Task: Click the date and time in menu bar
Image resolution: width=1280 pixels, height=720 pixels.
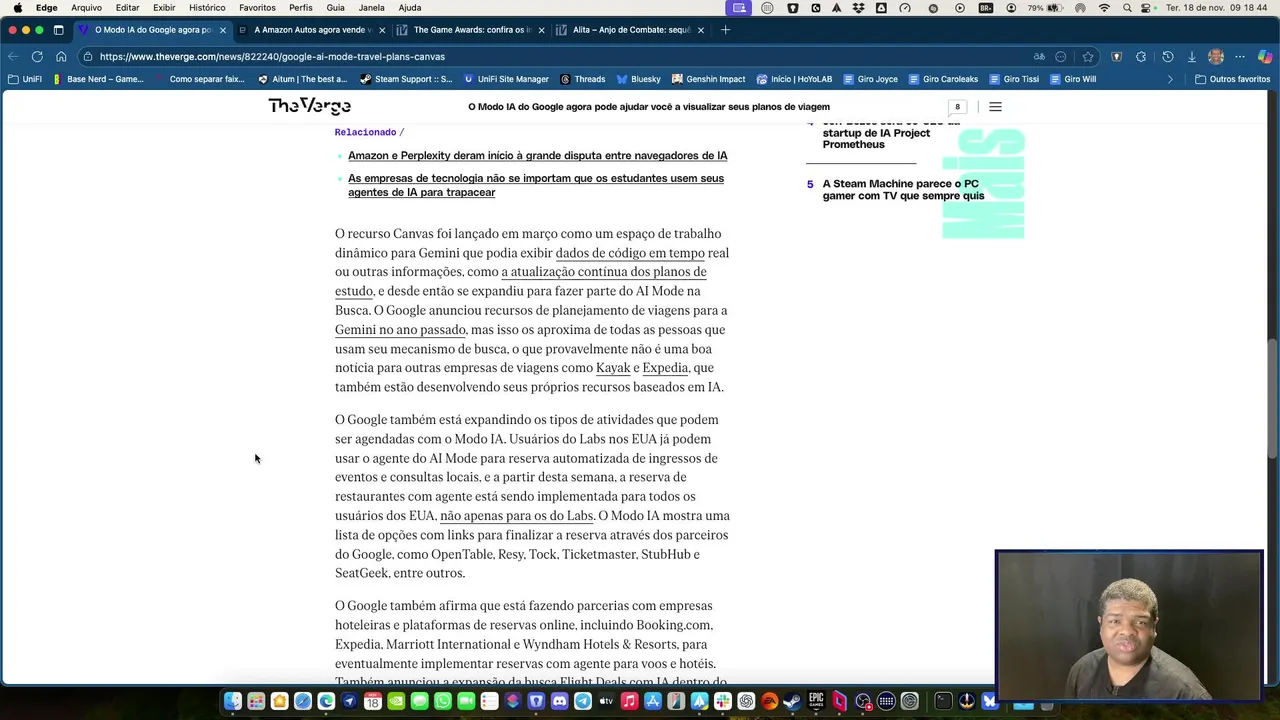Action: 1219,8
